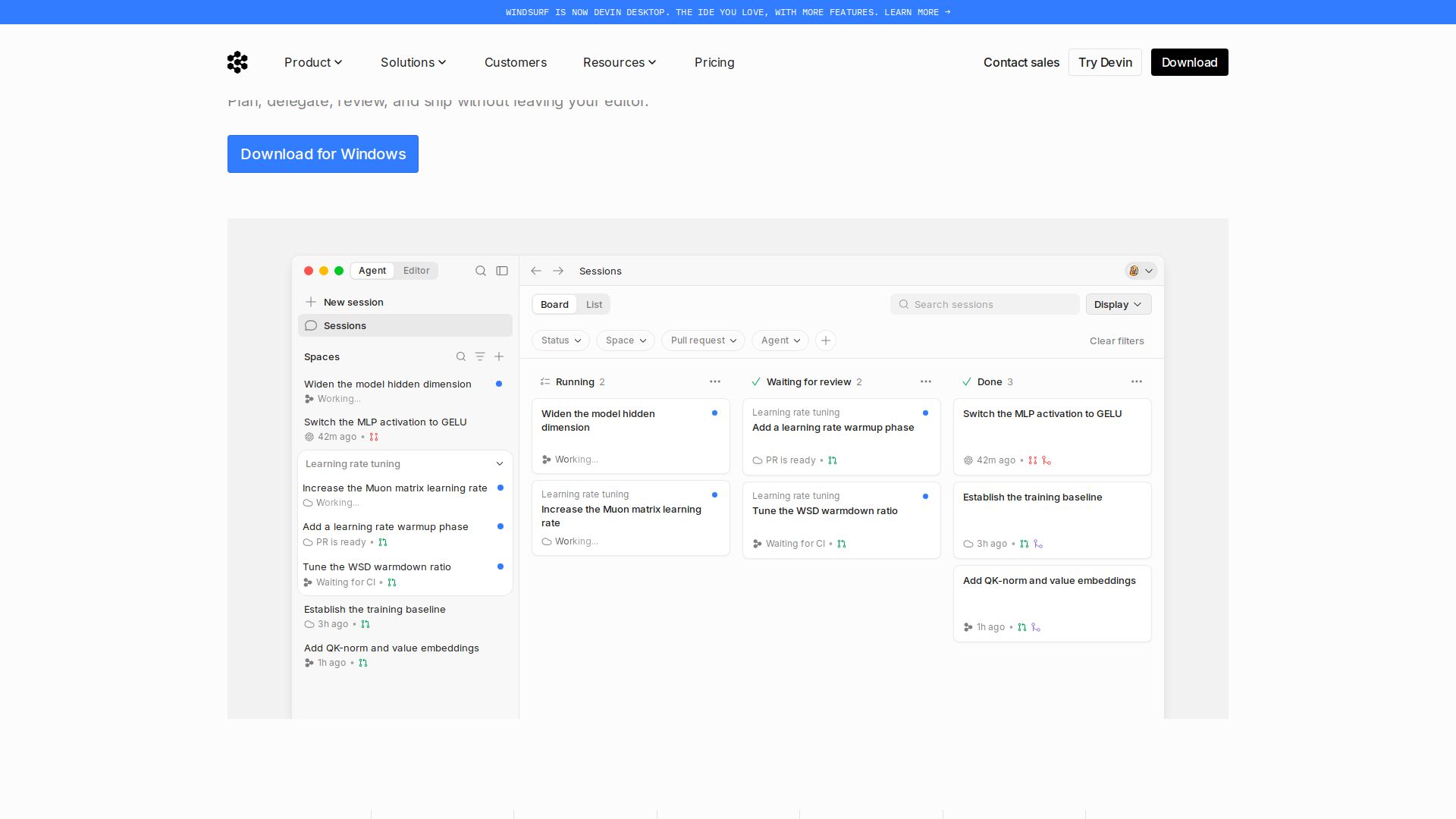1456x819 pixels.
Task: Switch to Agent mode
Action: point(372,271)
